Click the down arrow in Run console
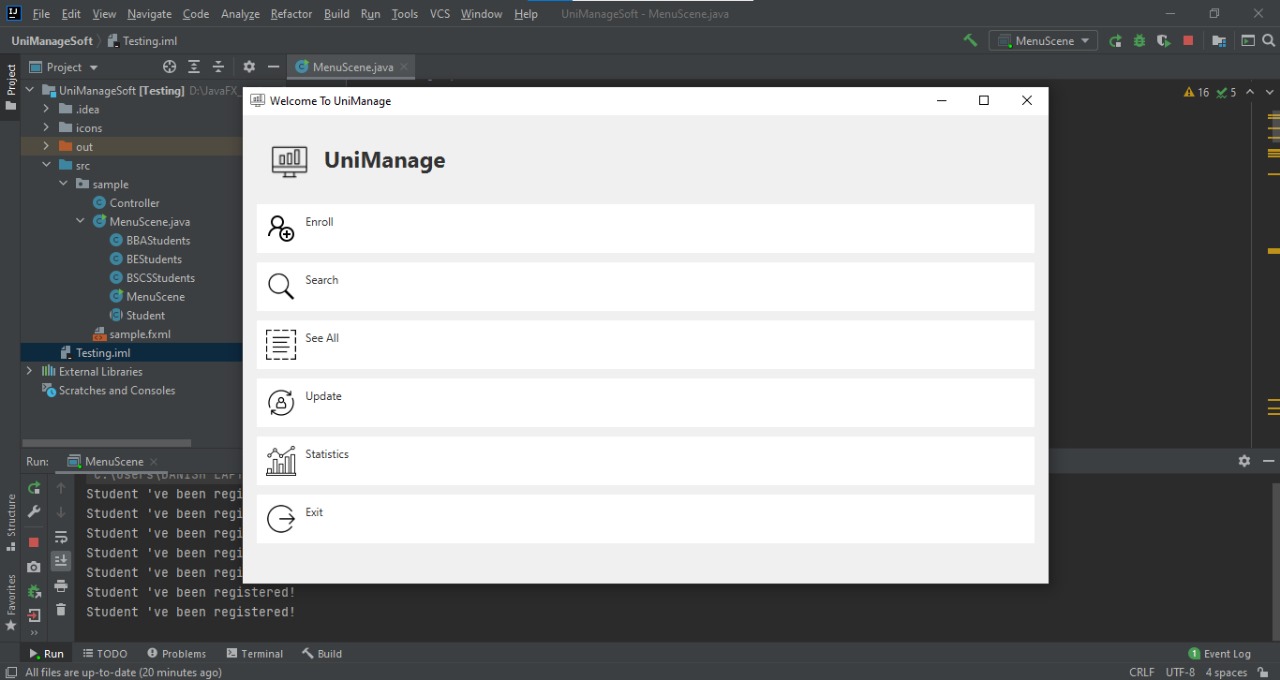 [61, 512]
